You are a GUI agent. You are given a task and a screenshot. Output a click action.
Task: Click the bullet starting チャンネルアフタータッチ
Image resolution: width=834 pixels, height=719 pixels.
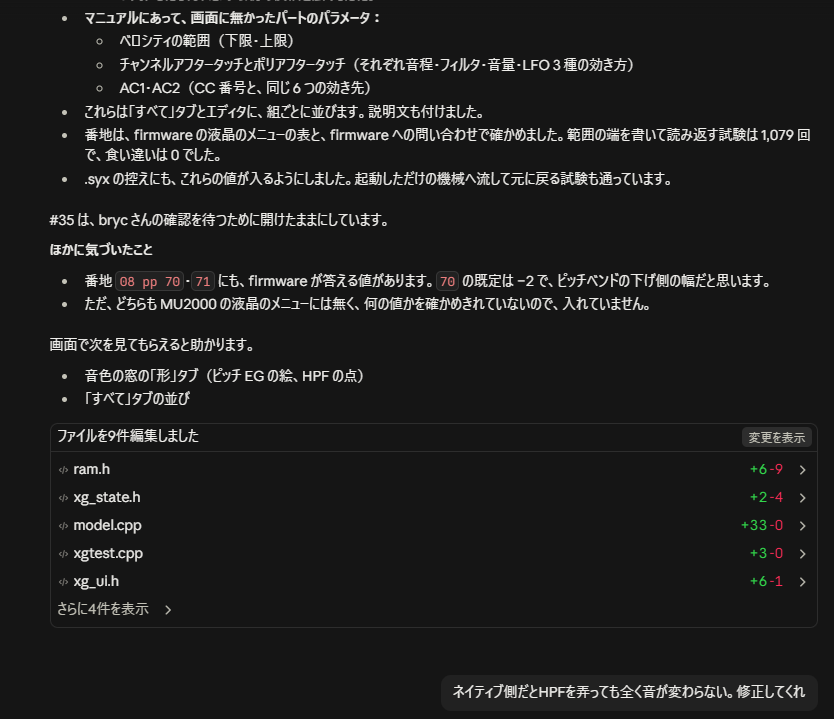377,64
